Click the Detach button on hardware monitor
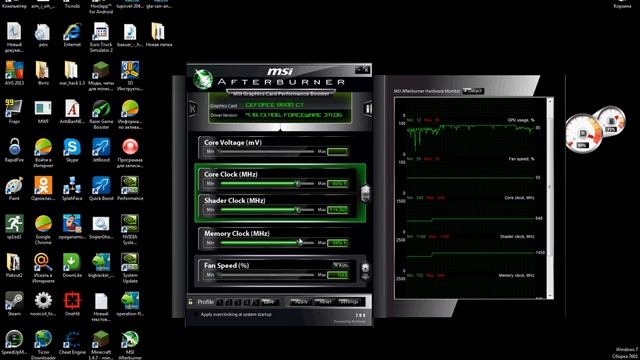 pyautogui.click(x=473, y=91)
